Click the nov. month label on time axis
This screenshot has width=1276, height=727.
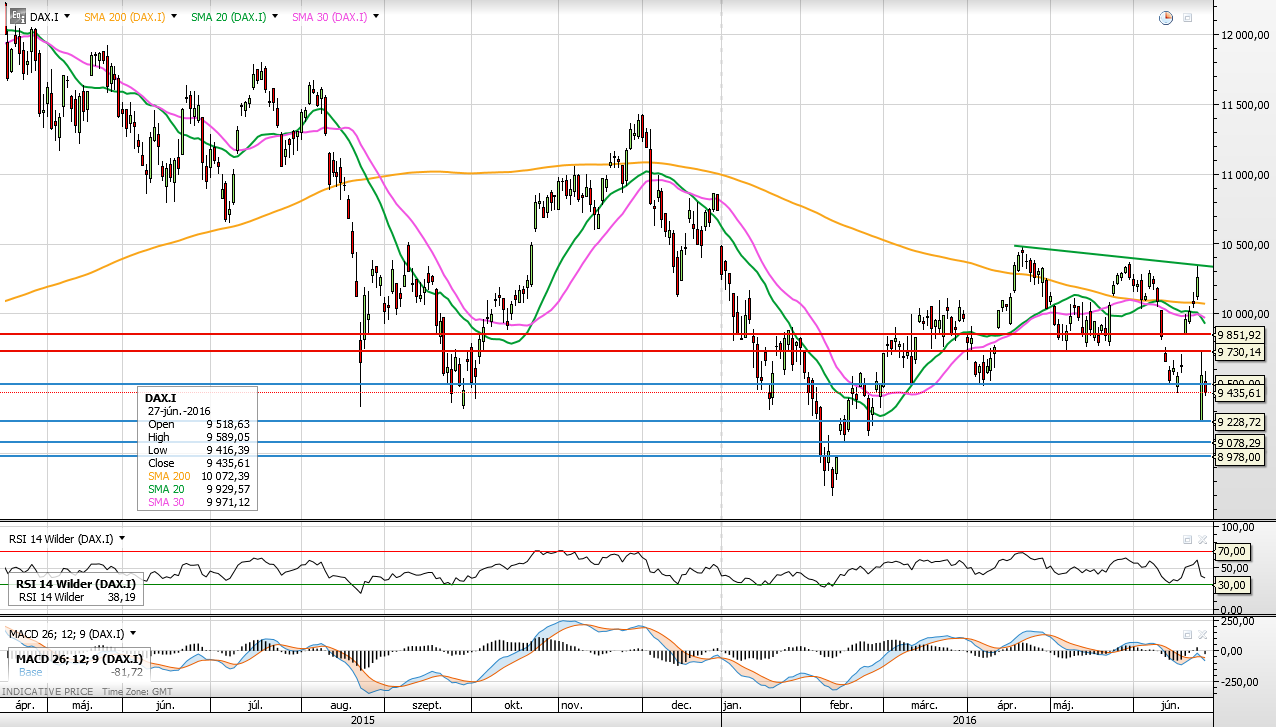coord(571,705)
